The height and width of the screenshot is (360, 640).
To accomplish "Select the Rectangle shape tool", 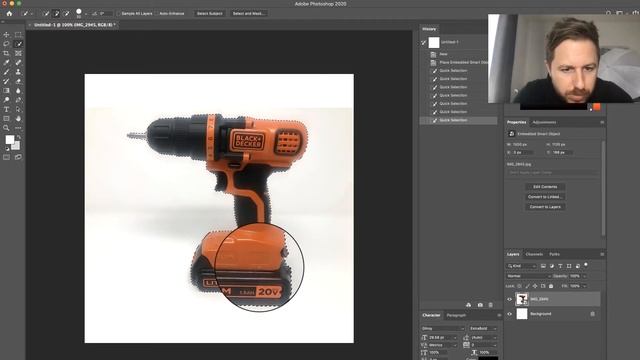I will [7, 119].
